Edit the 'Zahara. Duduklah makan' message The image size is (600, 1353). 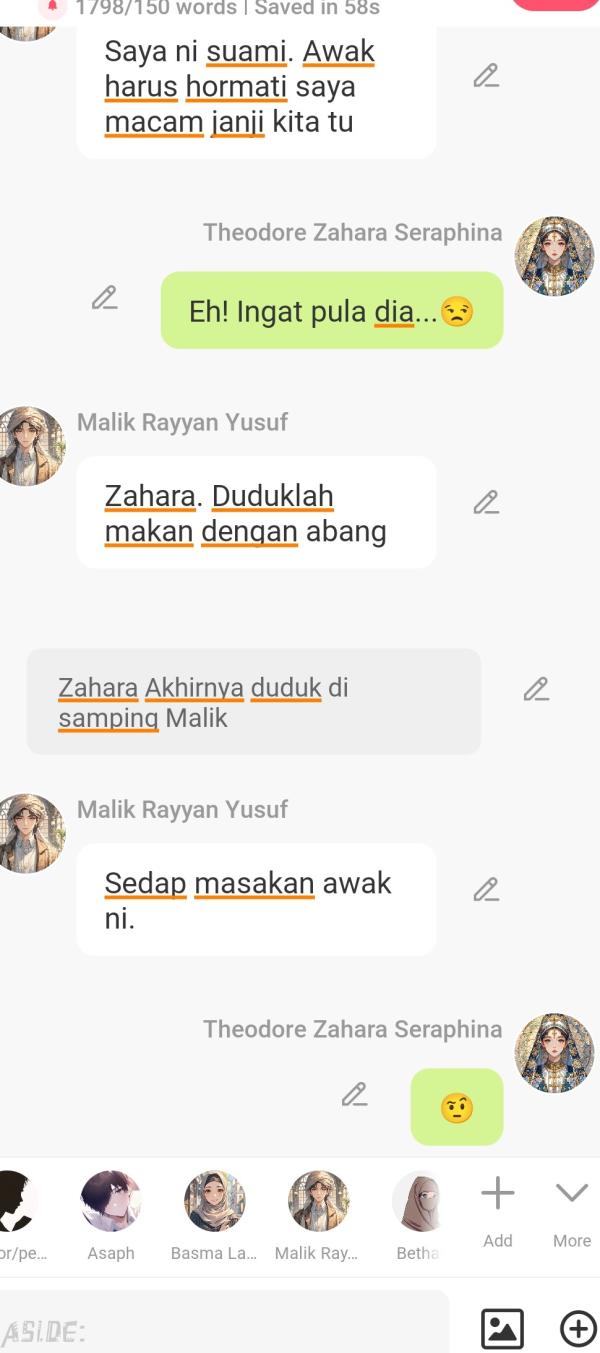[x=486, y=502]
